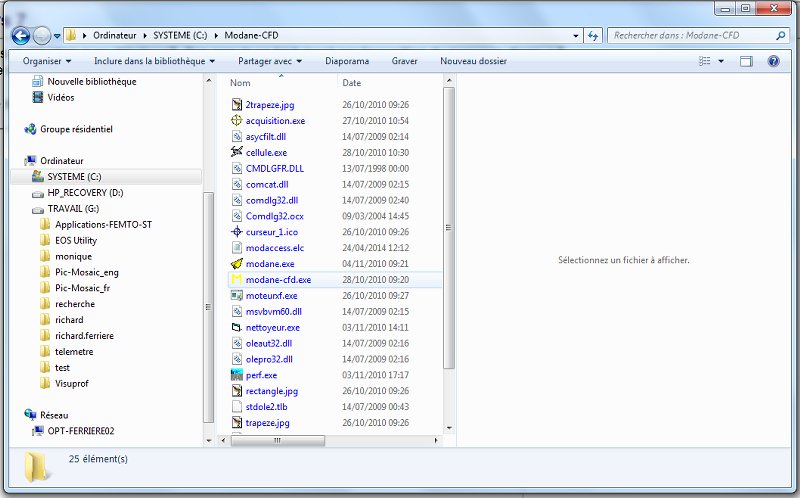Select 'SYSTEME (C:)' in the address breadcrumb
This screenshot has height=498, width=800.
[x=180, y=36]
